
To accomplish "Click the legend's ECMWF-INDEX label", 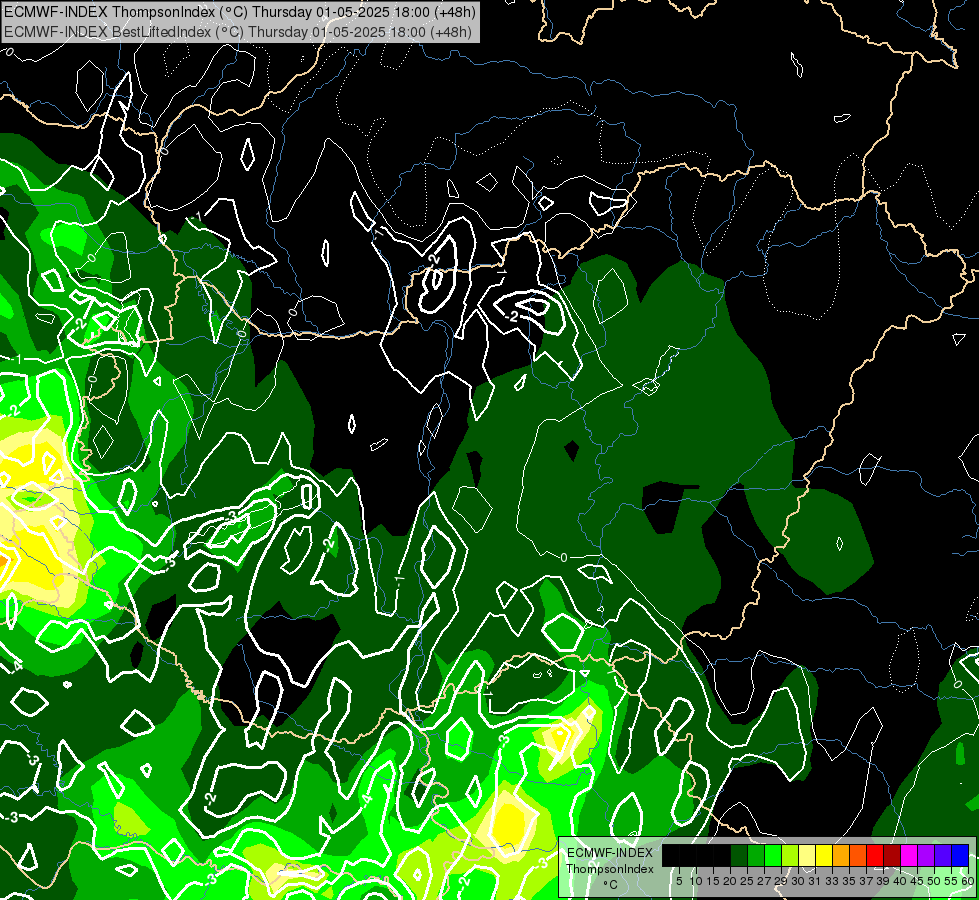I will [610, 853].
